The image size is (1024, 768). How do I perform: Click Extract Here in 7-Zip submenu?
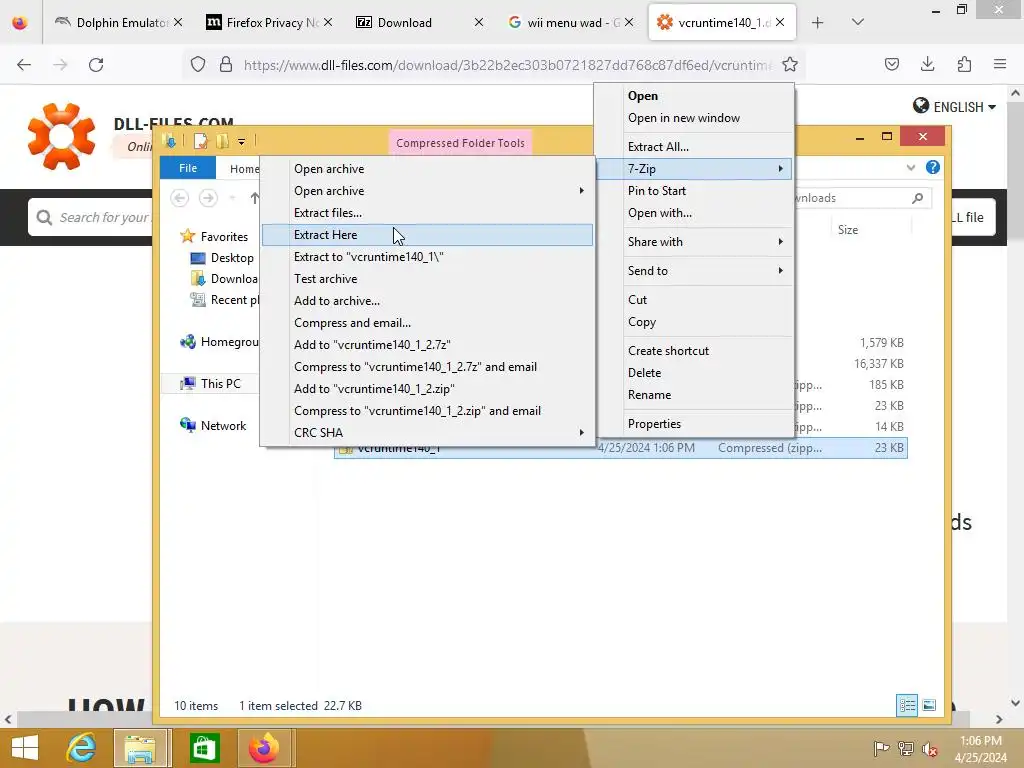pyautogui.click(x=427, y=235)
